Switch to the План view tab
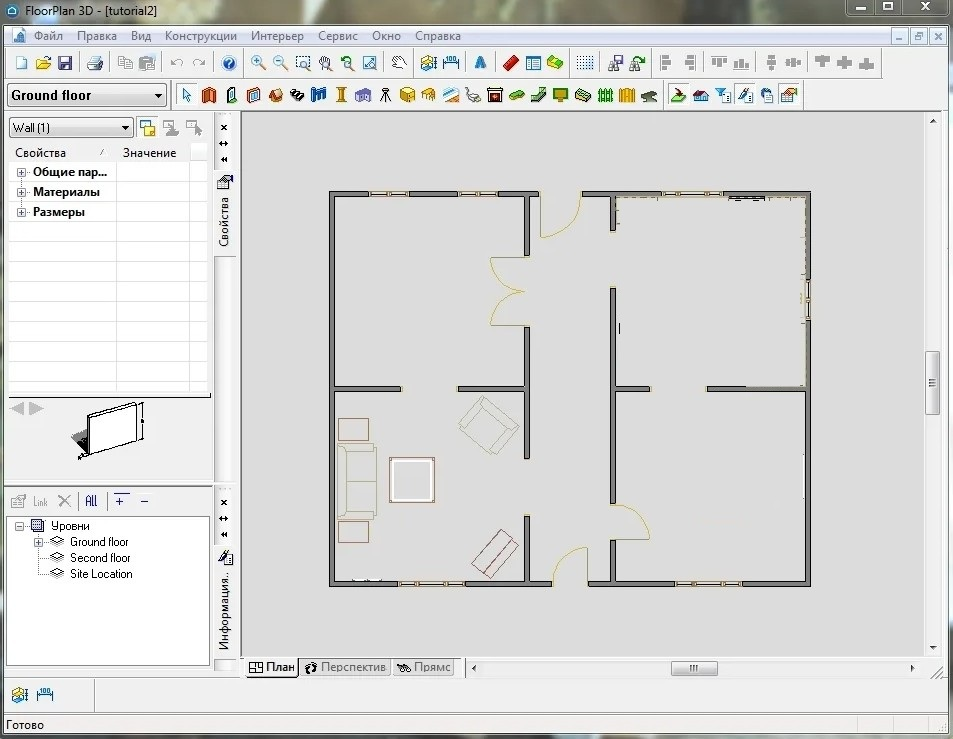The height and width of the screenshot is (739, 953). coord(272,667)
